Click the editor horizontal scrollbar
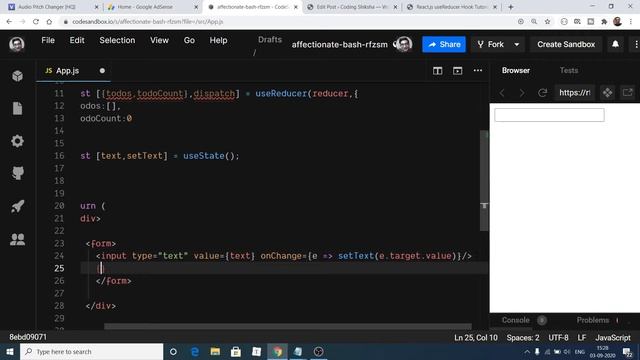The image size is (640, 360). click(x=288, y=326)
